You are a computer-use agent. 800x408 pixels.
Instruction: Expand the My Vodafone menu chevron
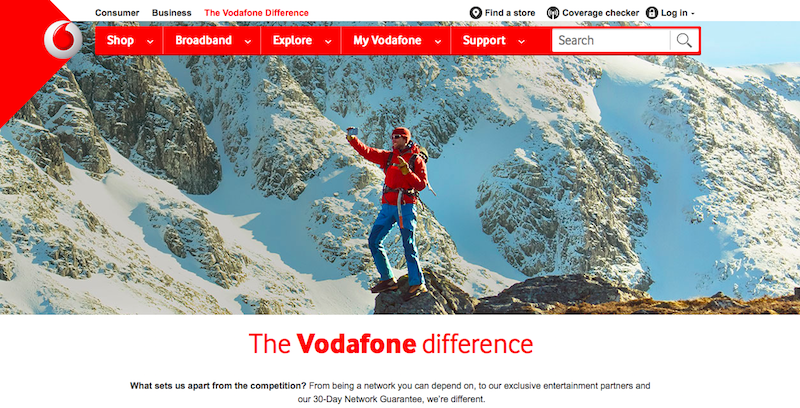coord(438,42)
